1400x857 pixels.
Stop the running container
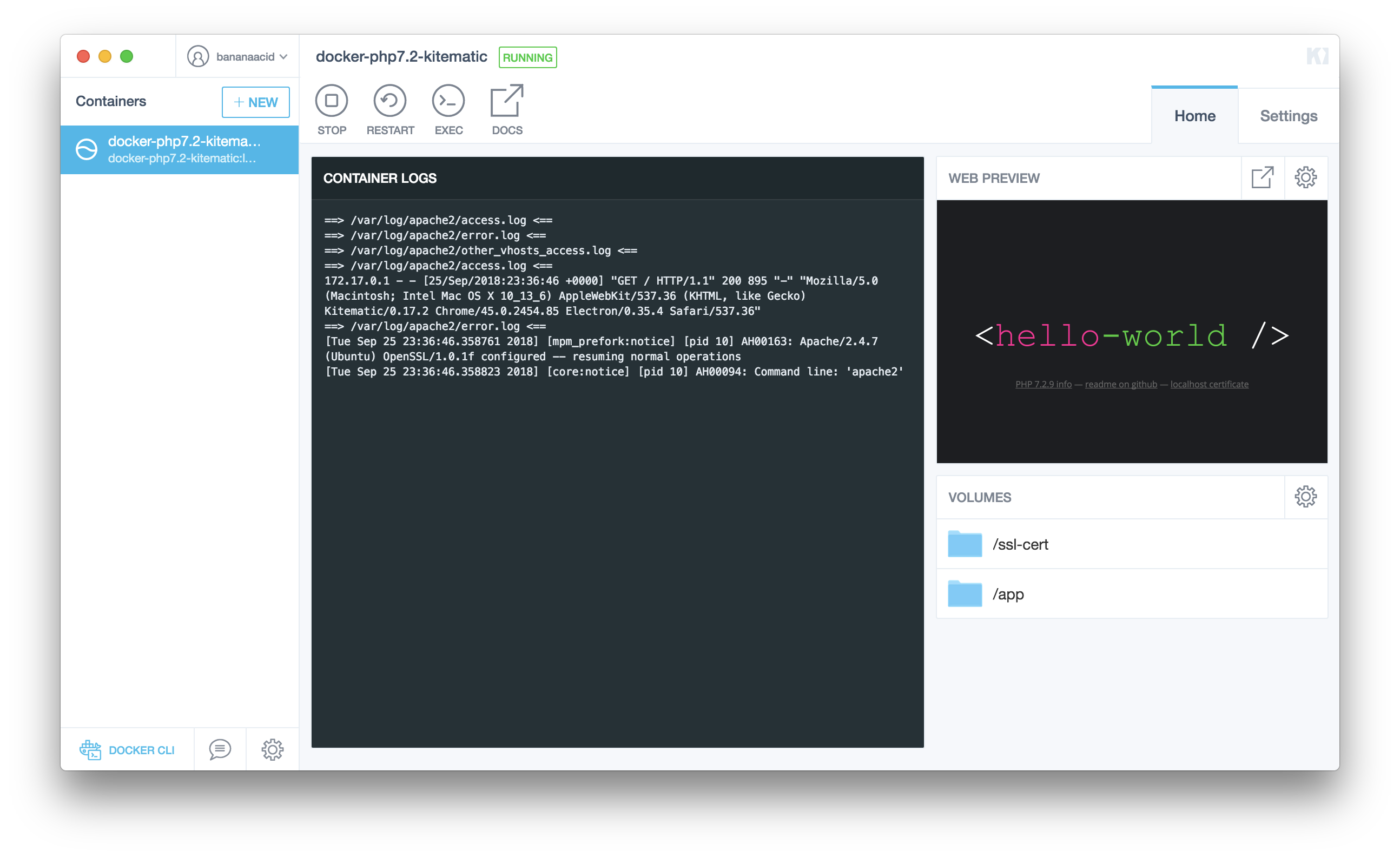click(332, 101)
